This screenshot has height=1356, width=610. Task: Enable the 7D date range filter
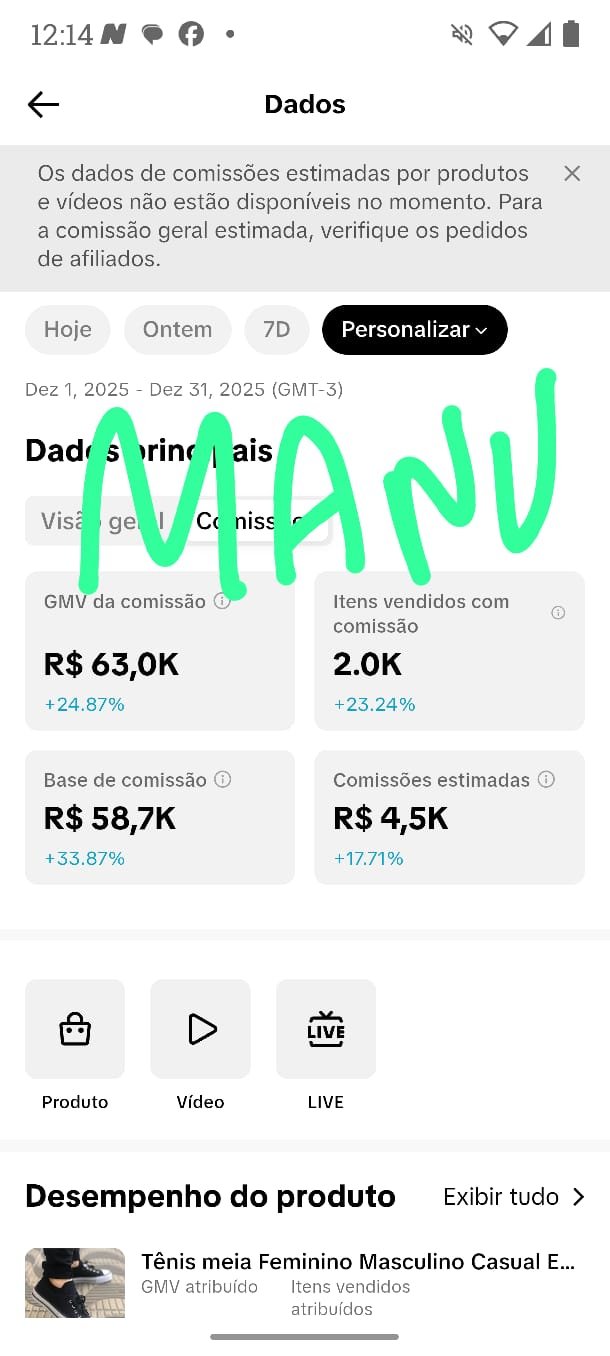coord(277,329)
